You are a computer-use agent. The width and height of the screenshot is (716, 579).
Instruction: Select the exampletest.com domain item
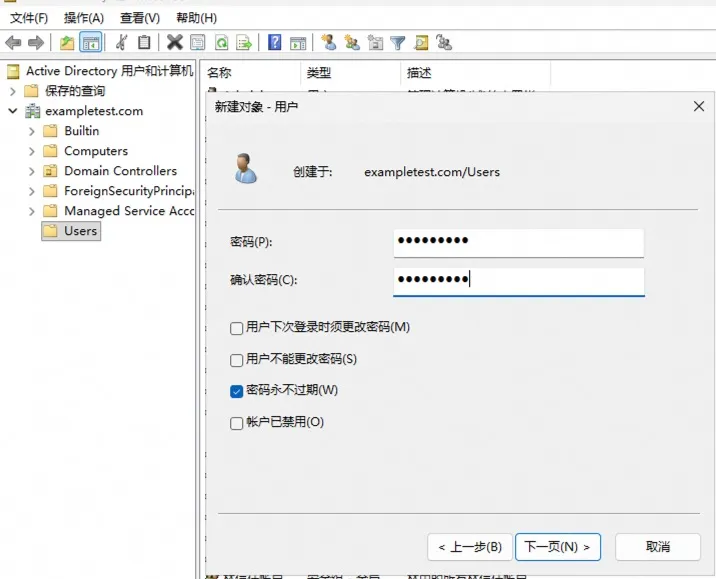(x=94, y=111)
